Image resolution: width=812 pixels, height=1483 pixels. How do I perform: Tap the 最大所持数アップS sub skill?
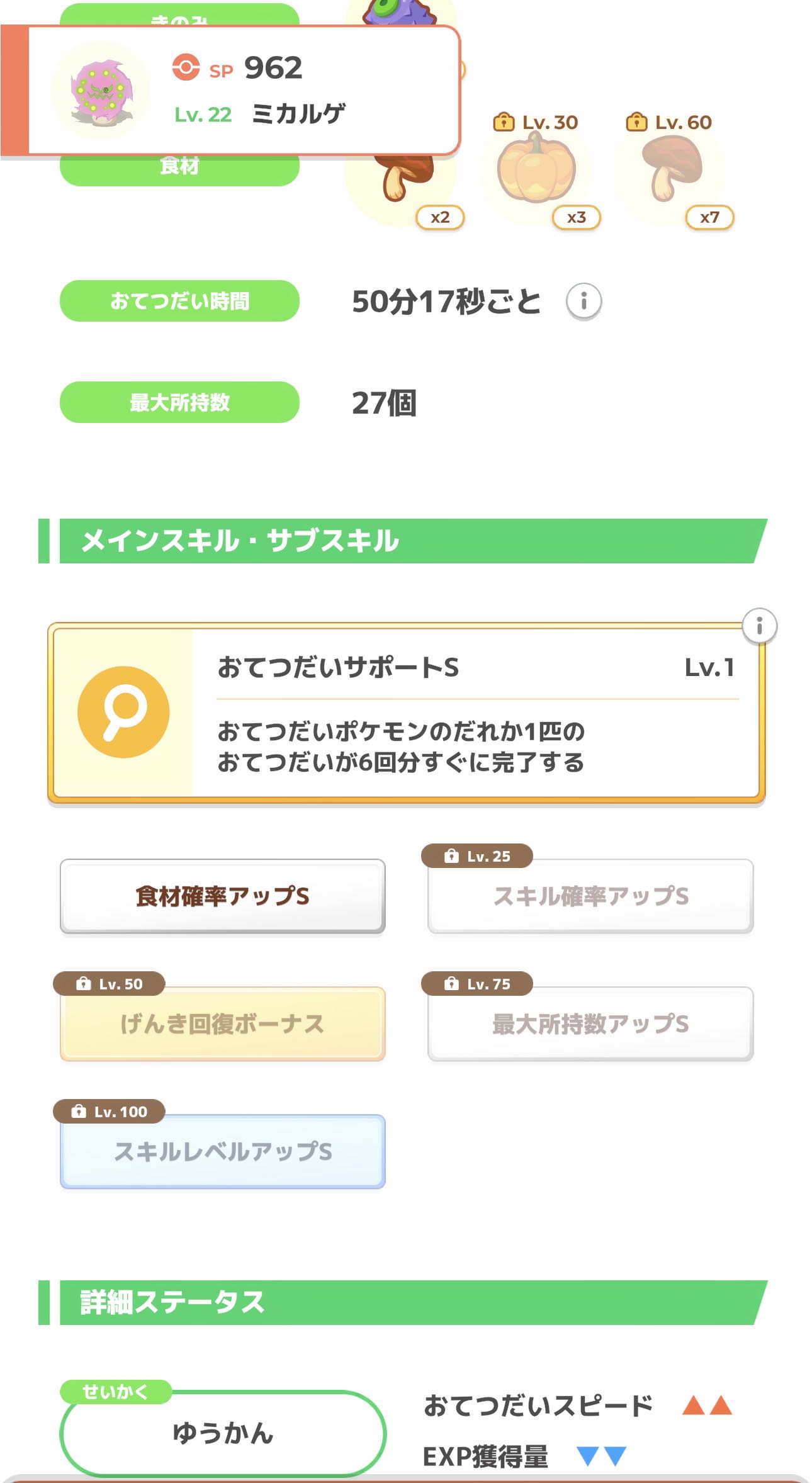click(x=590, y=1023)
